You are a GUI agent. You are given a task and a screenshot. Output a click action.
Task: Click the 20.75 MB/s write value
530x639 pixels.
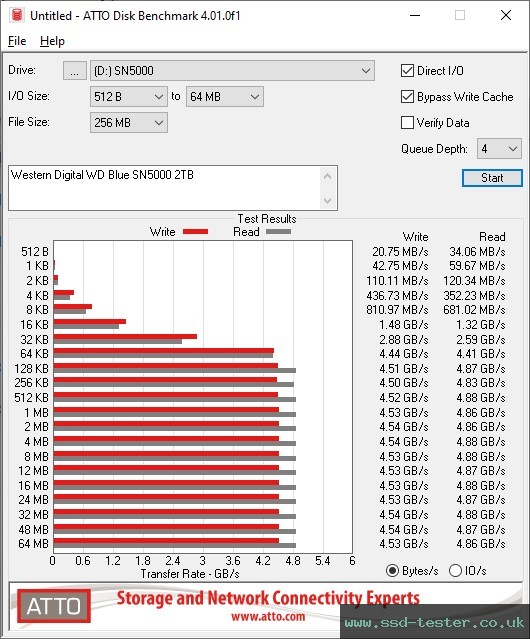[x=400, y=252]
